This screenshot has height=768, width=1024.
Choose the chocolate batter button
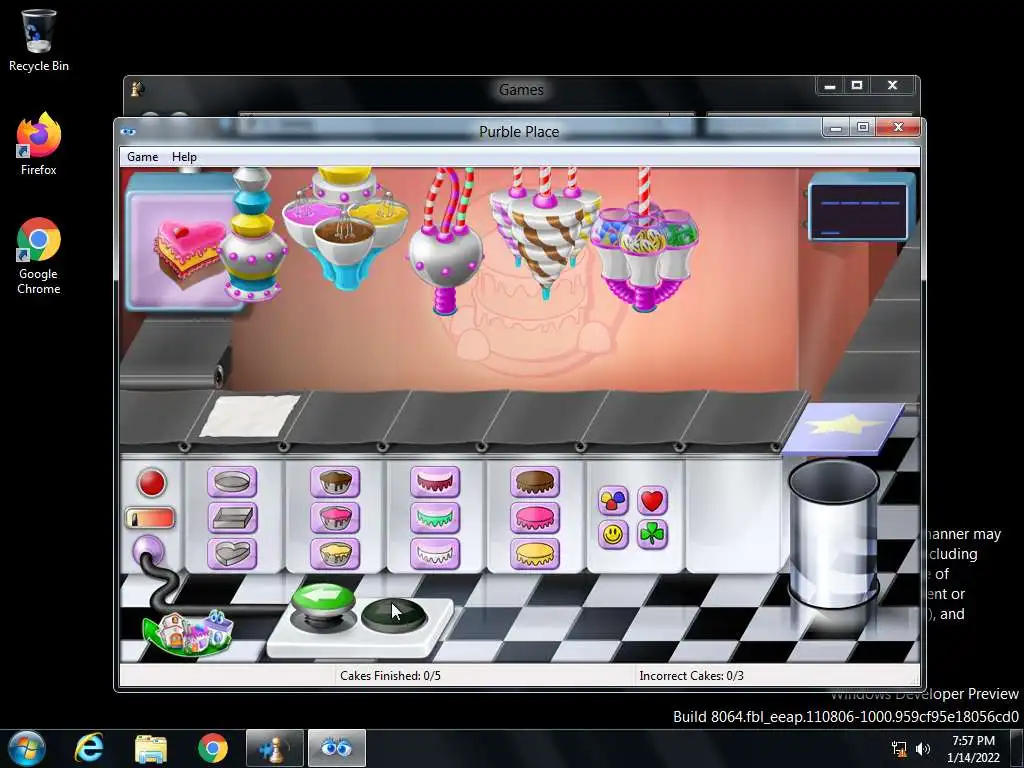point(335,482)
